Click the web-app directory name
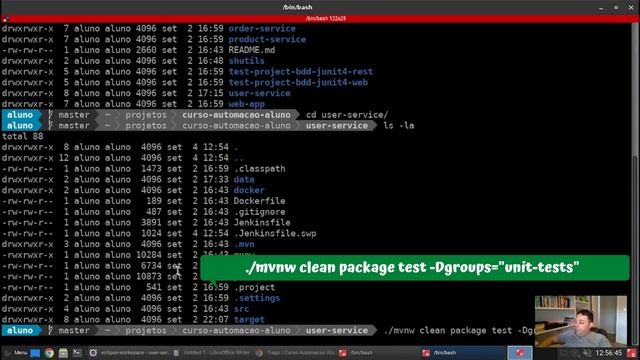 247,104
